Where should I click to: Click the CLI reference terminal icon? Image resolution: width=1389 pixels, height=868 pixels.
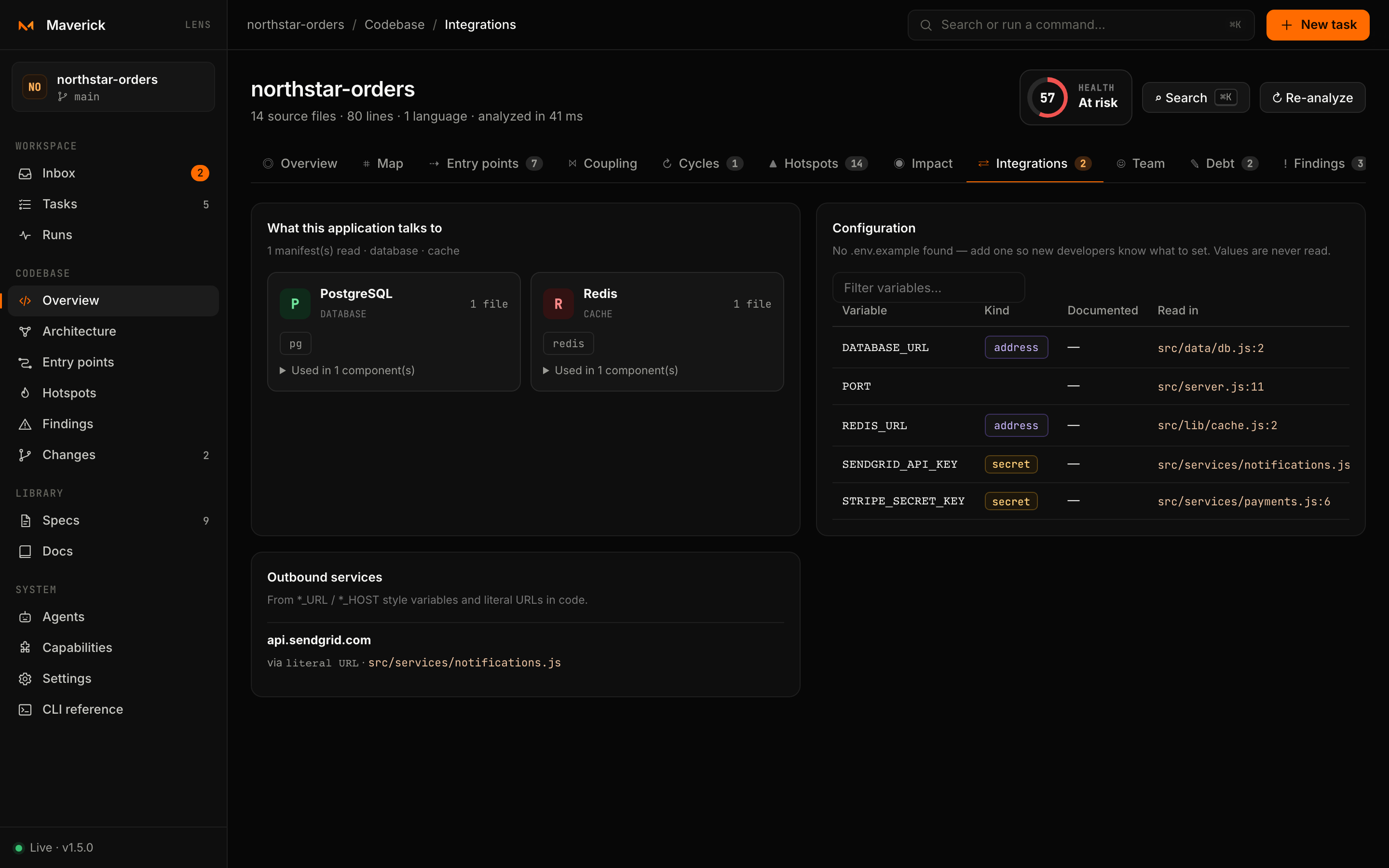(25, 710)
